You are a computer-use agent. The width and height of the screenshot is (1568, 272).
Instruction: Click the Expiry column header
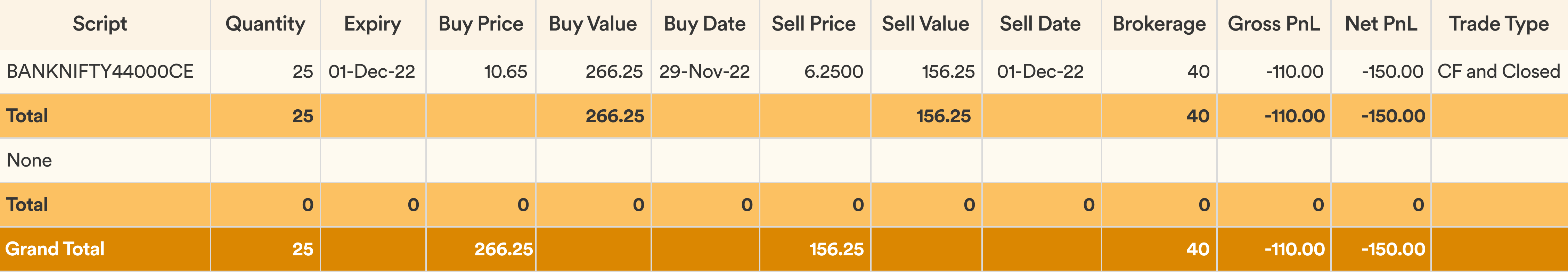(373, 24)
